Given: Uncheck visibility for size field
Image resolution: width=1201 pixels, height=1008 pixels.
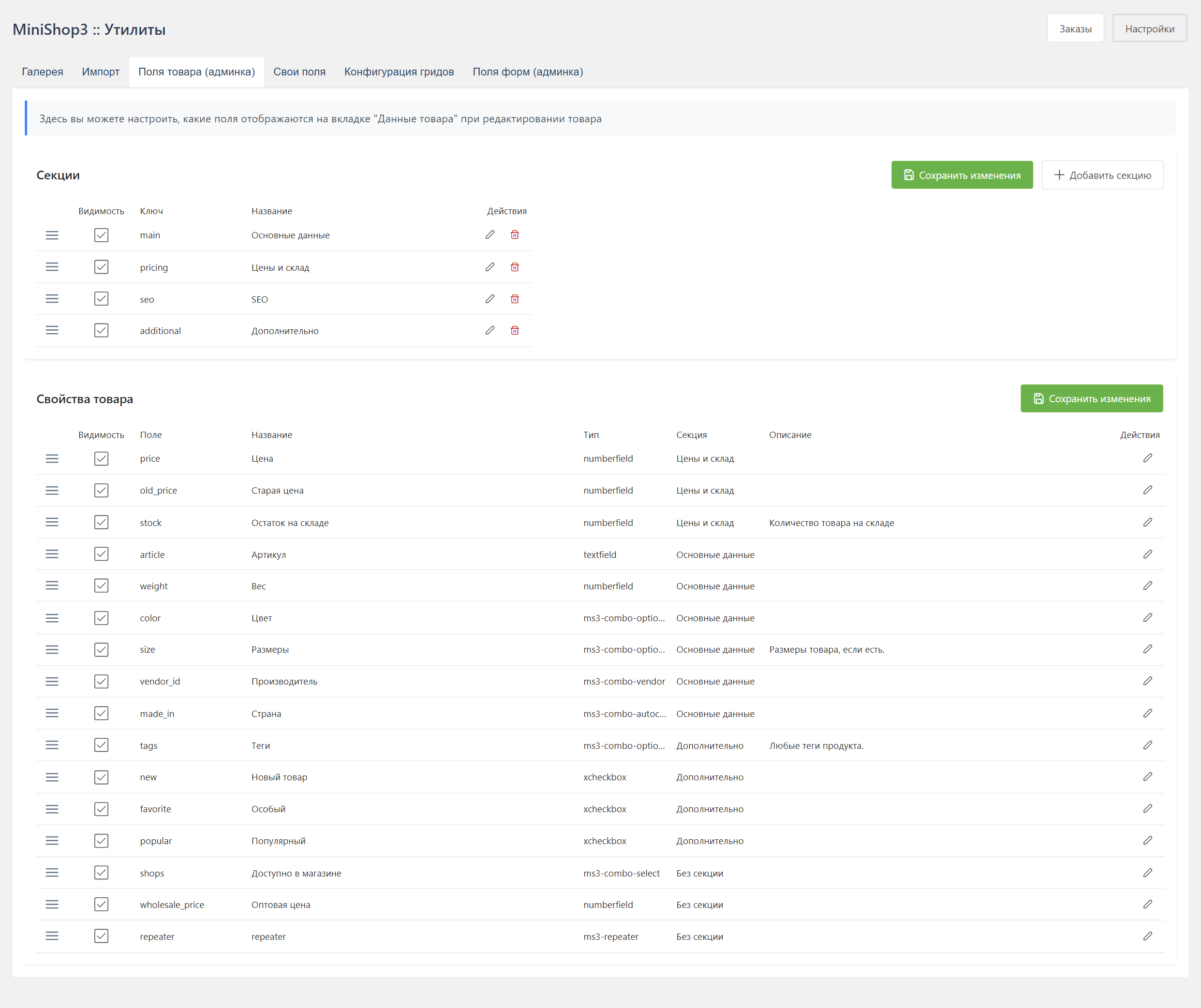Looking at the screenshot, I should coord(101,649).
